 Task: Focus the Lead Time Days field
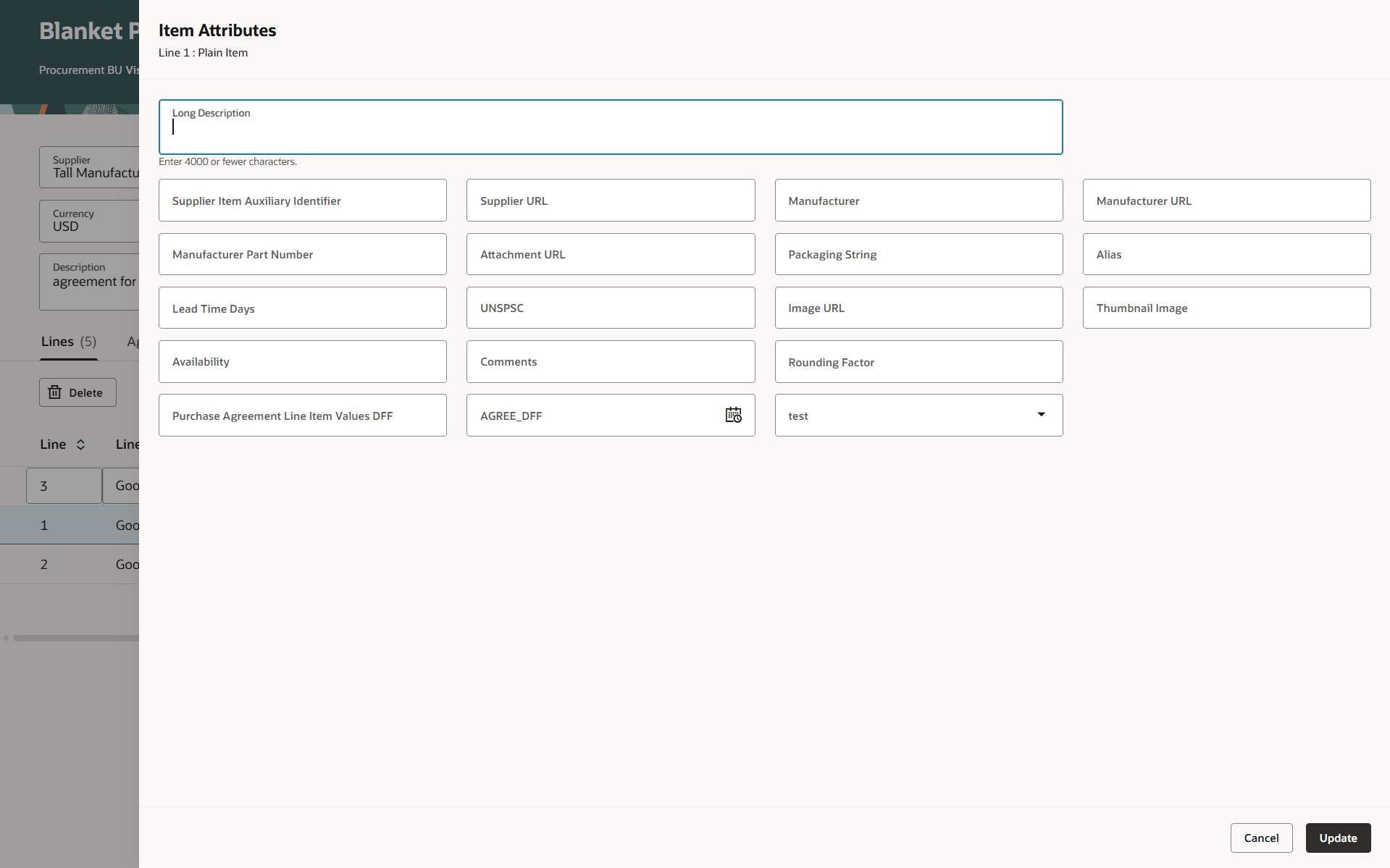(x=303, y=308)
